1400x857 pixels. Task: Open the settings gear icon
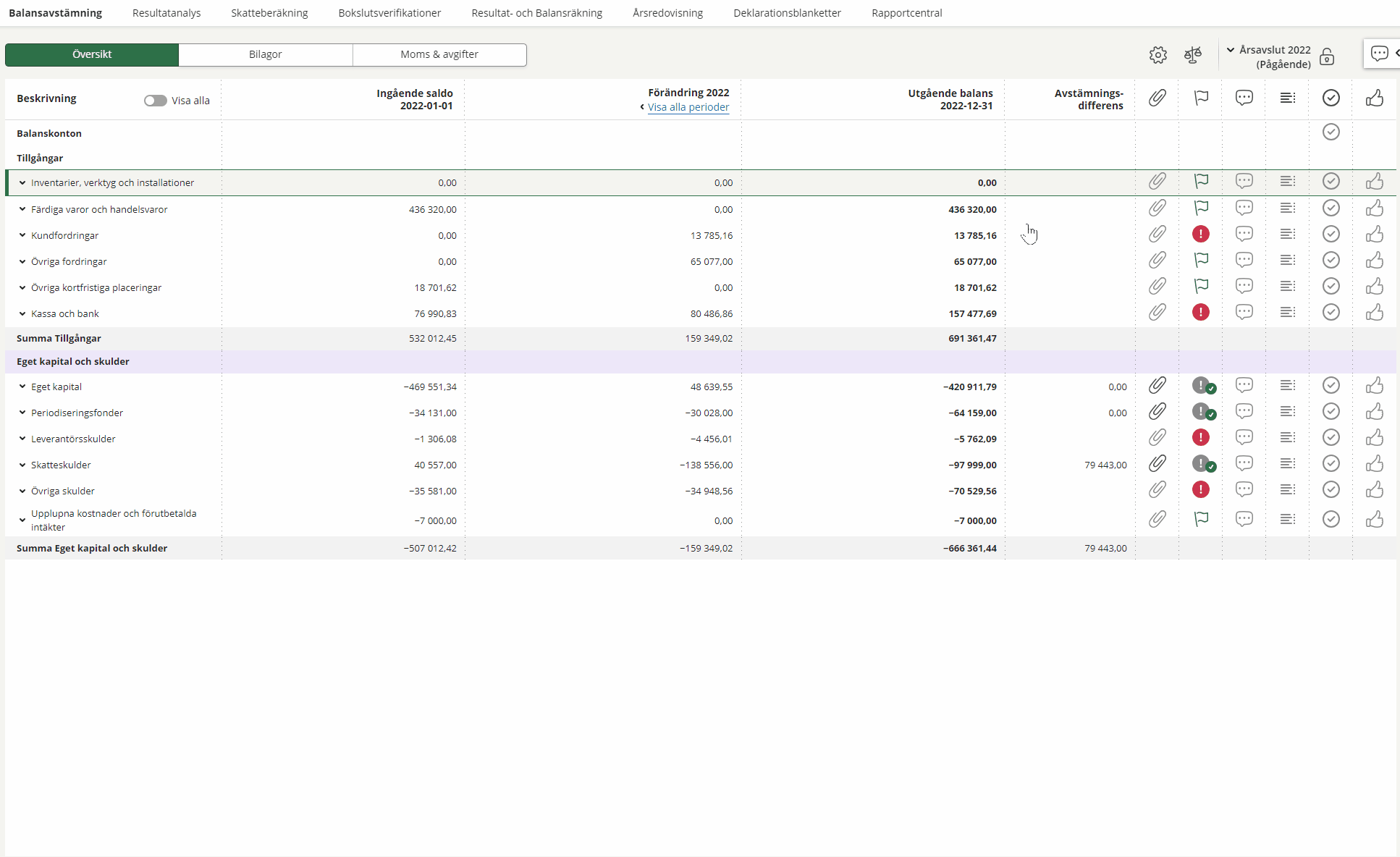click(x=1157, y=55)
